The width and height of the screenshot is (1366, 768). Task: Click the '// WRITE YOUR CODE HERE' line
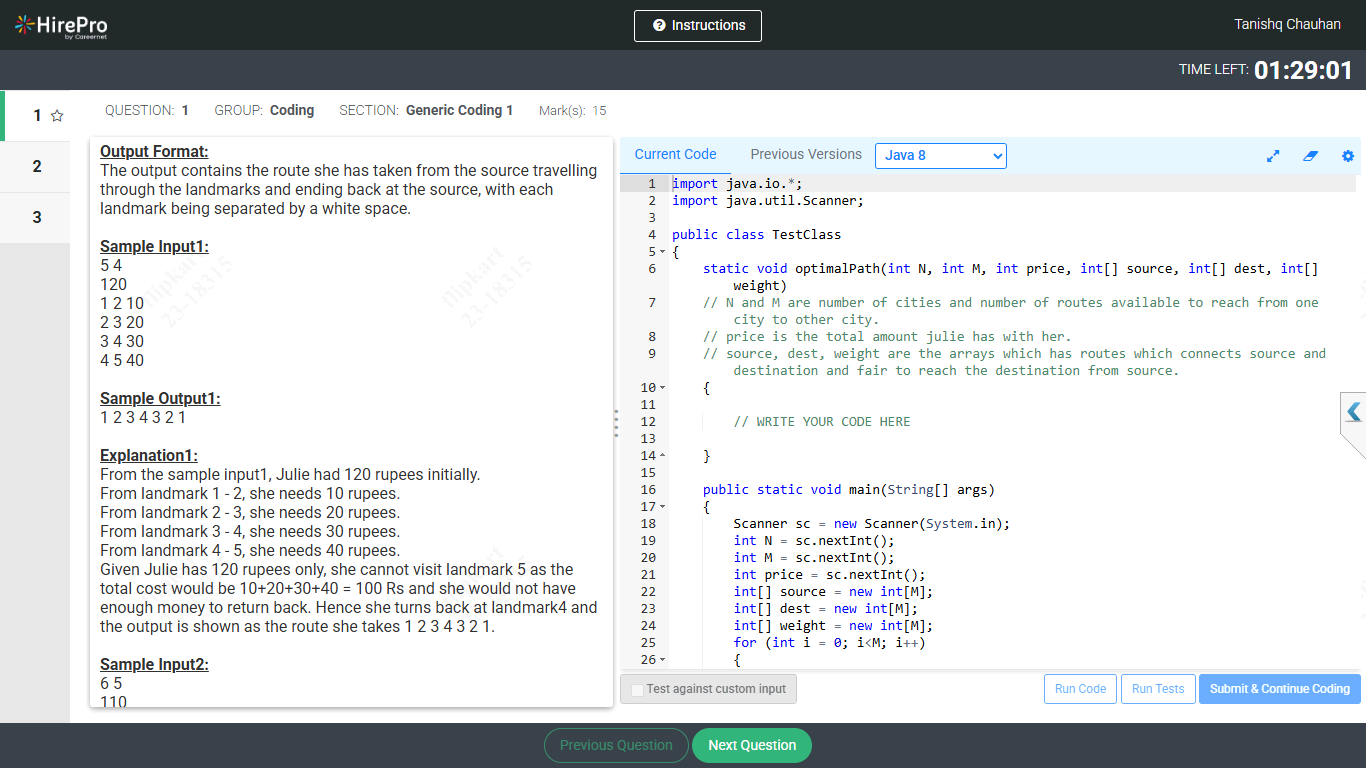point(822,422)
